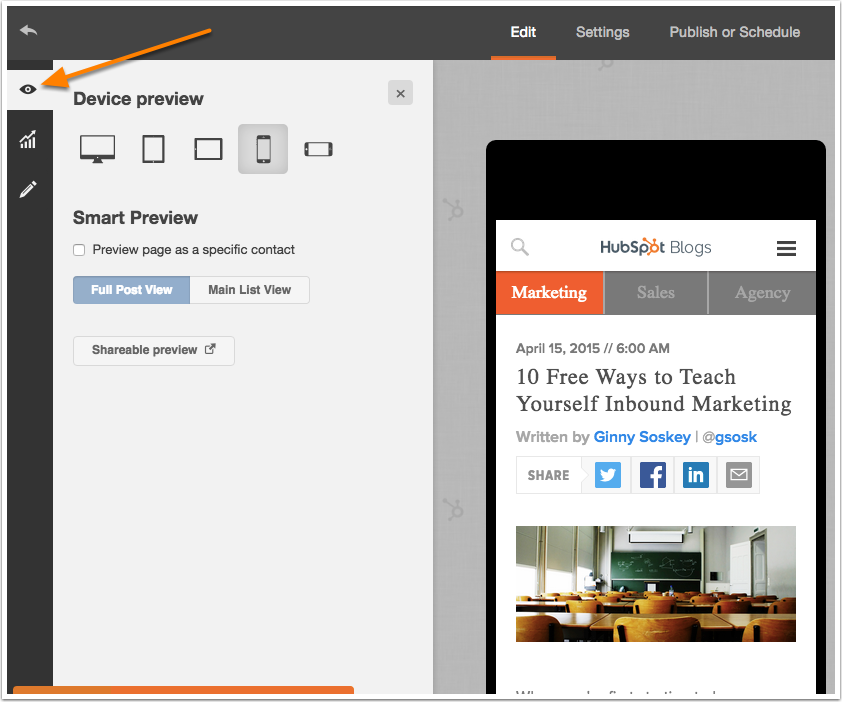The height and width of the screenshot is (702, 842).
Task: Choose landscape phone device preview
Action: [318, 149]
